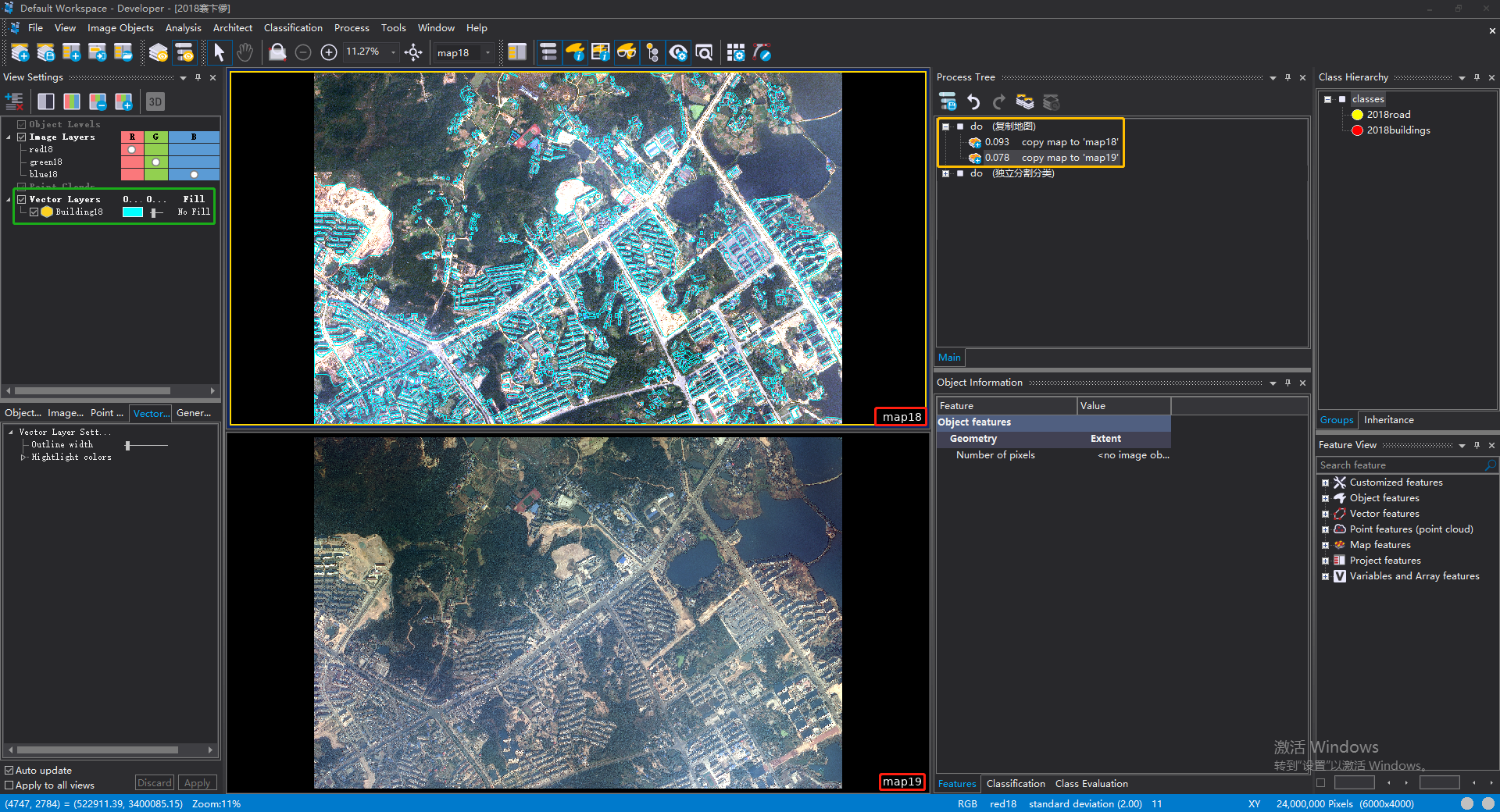Select 'copy map to map18' process
The height and width of the screenshot is (812, 1500).
(1069, 142)
